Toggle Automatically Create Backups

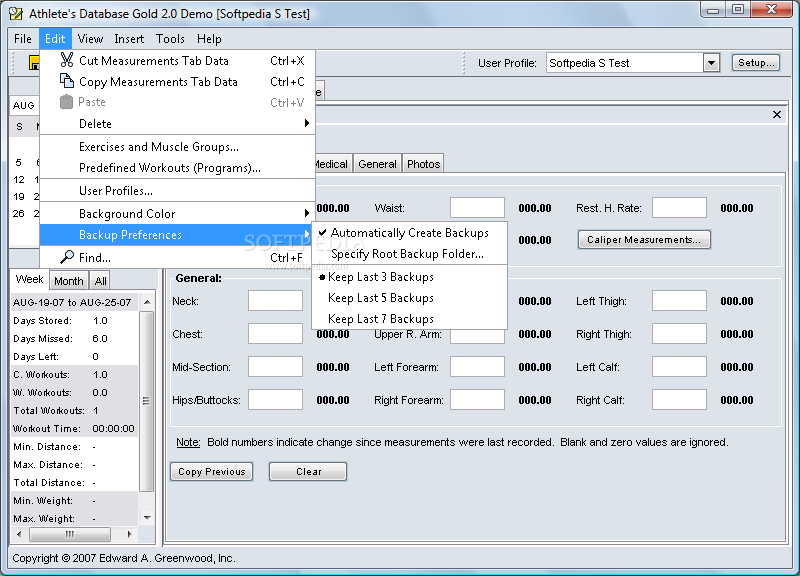[409, 233]
